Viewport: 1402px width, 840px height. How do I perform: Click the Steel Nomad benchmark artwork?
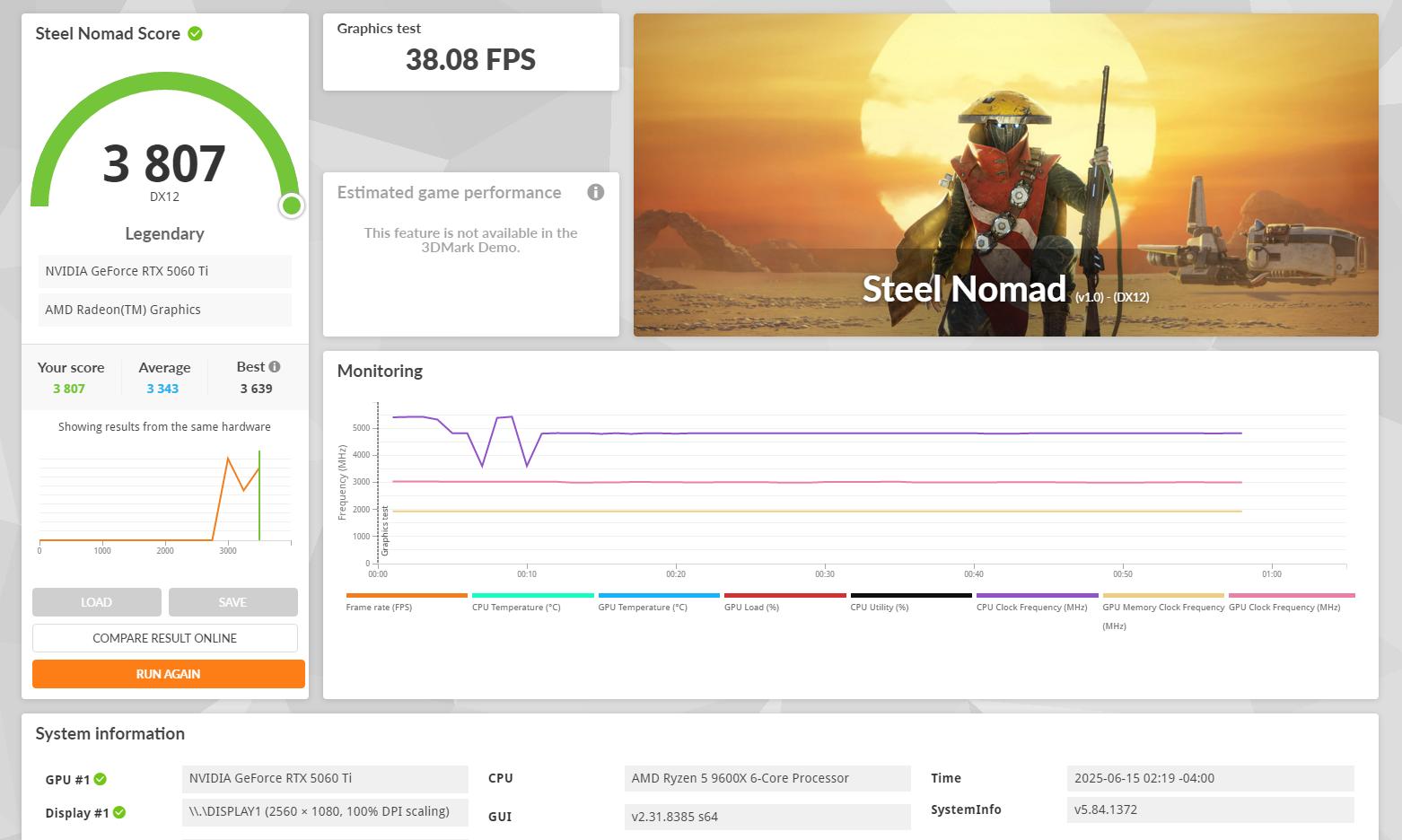click(1005, 175)
